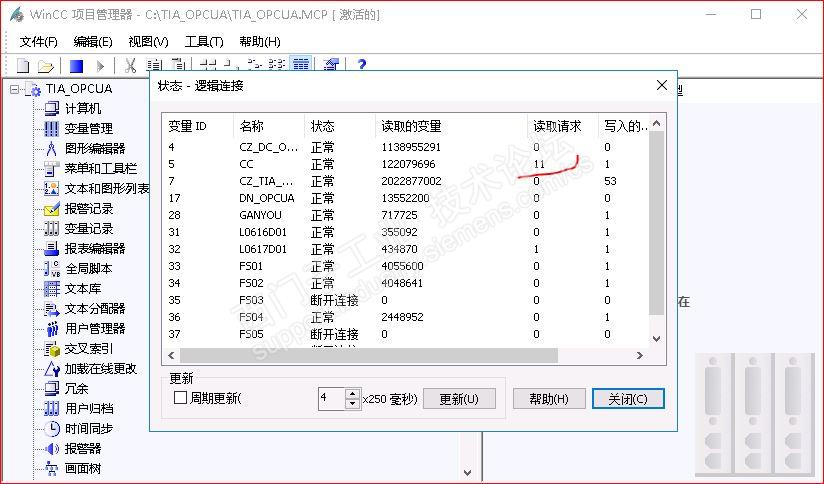
Task: Switch to large icons view
Action: [x=208, y=65]
